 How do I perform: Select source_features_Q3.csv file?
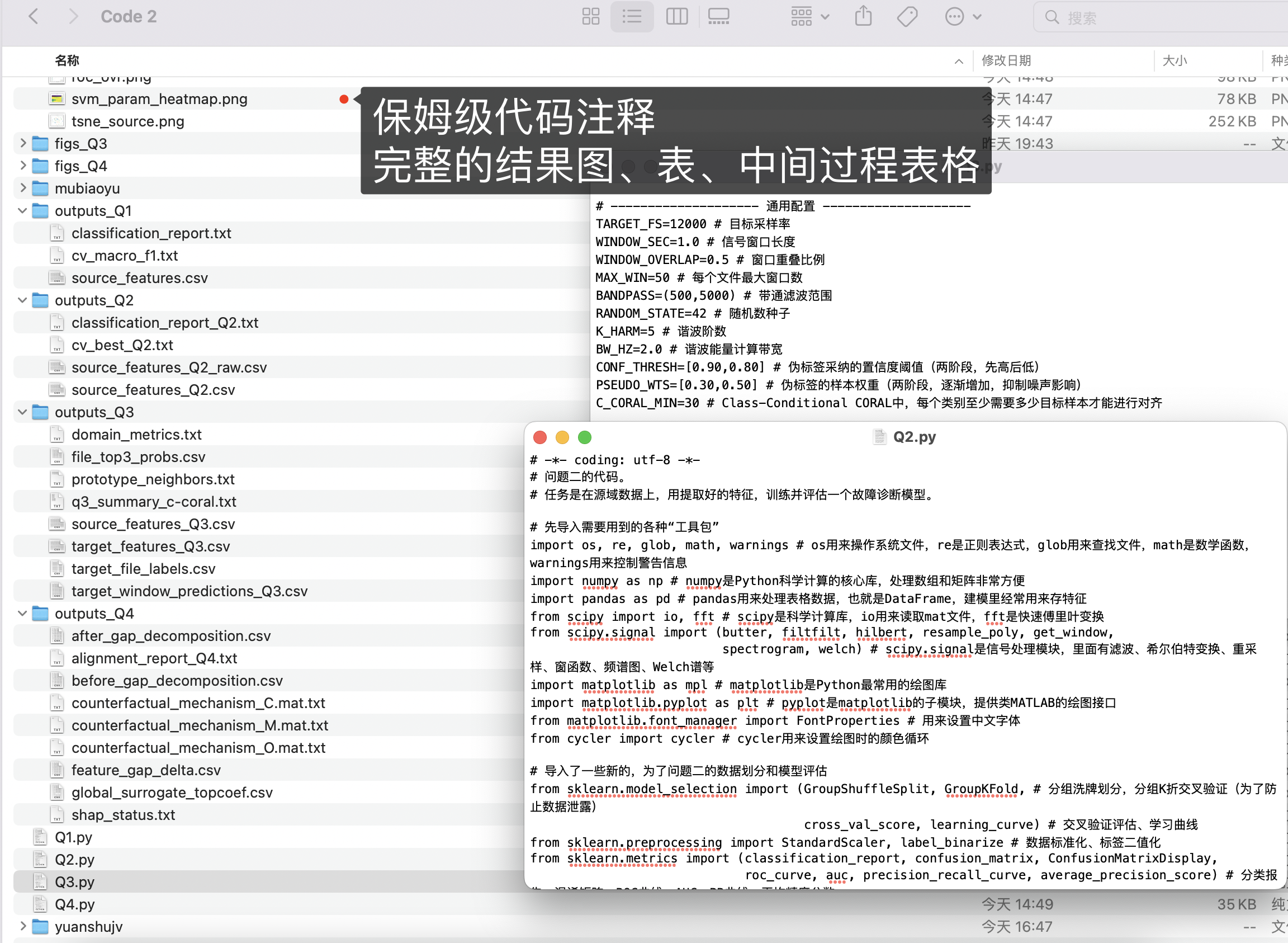tap(153, 524)
